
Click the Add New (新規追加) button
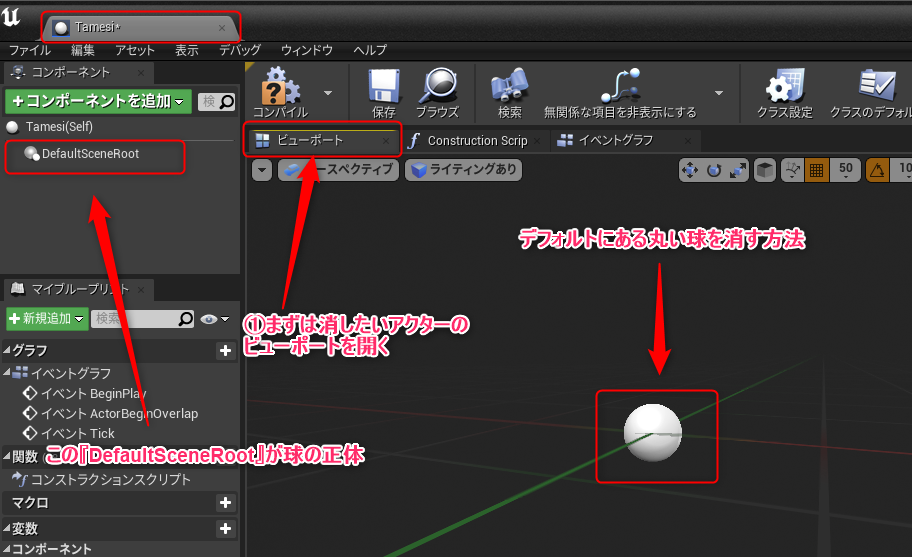click(x=46, y=319)
